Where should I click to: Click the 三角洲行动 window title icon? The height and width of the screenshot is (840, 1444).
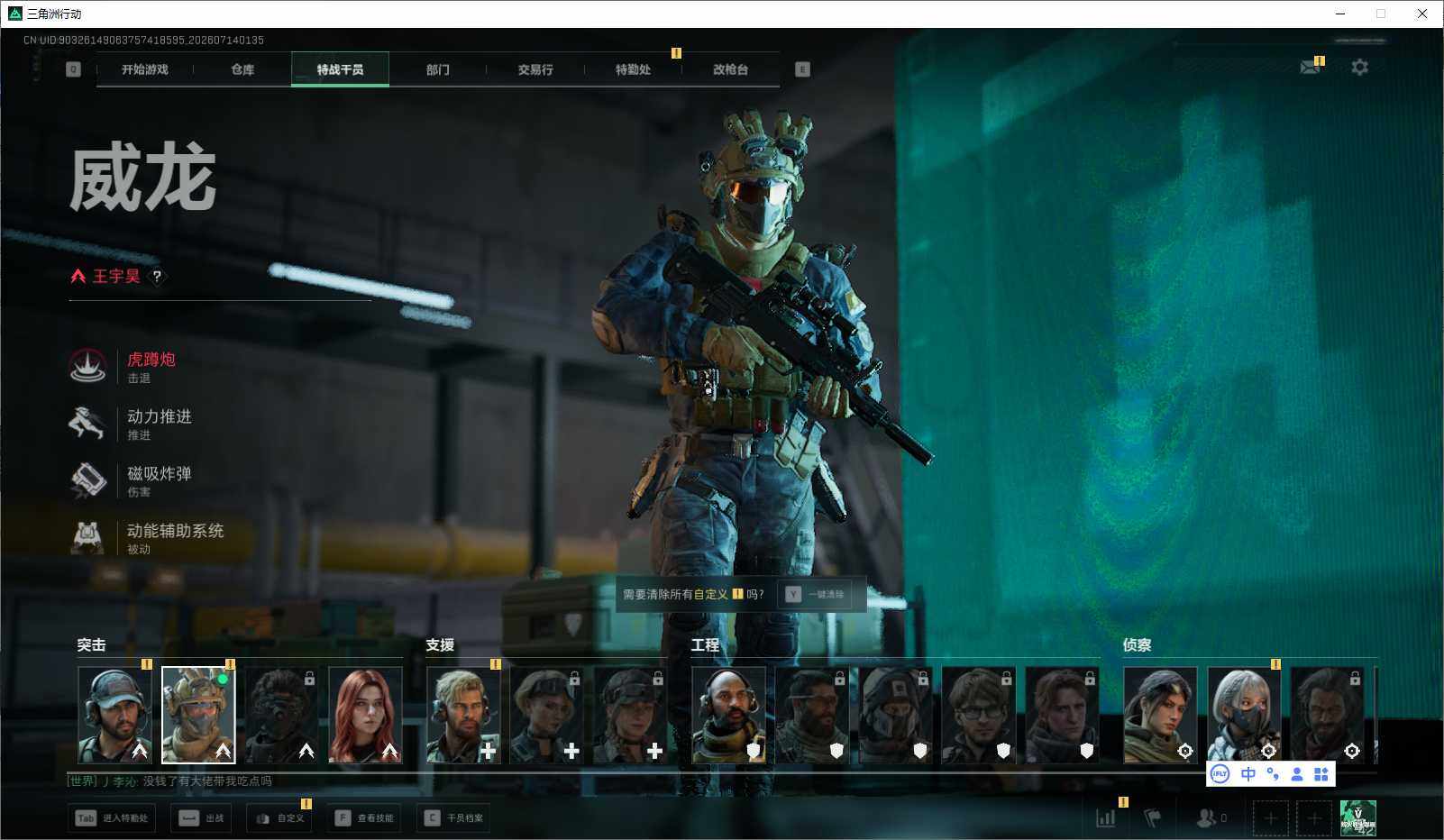[14, 14]
